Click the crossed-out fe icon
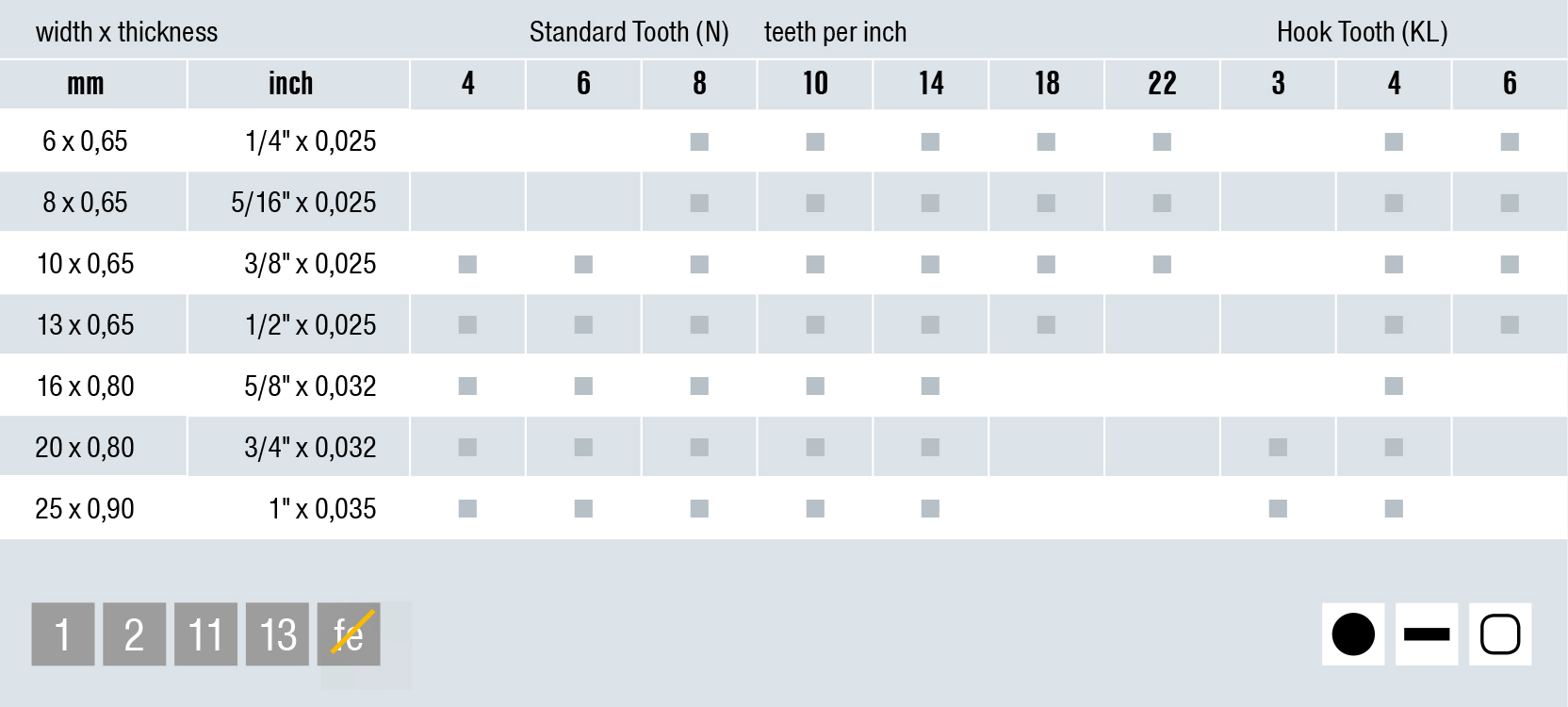The height and width of the screenshot is (707, 1568). click(349, 634)
